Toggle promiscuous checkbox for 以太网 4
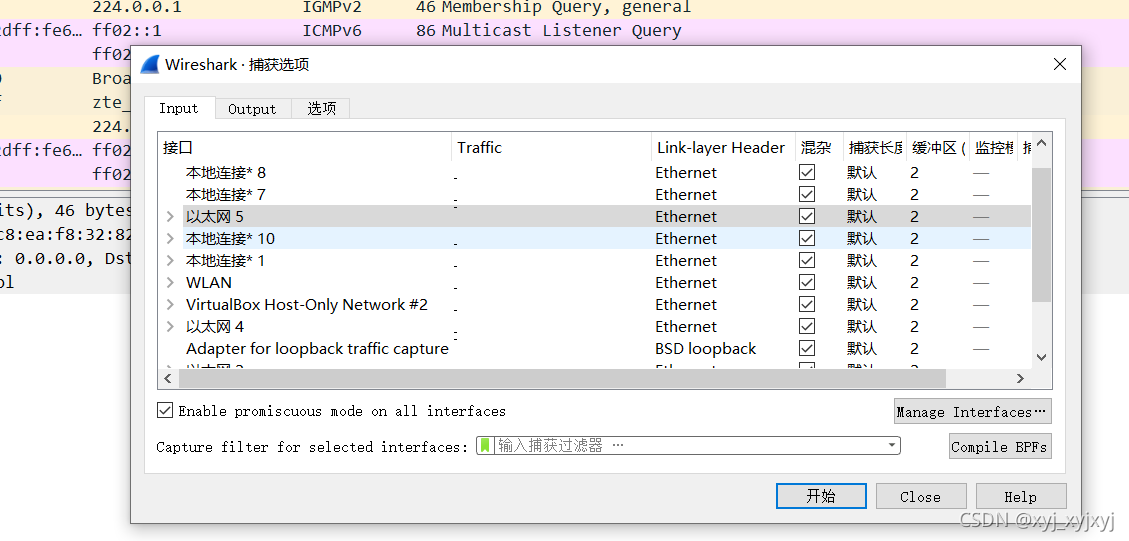 [x=807, y=326]
